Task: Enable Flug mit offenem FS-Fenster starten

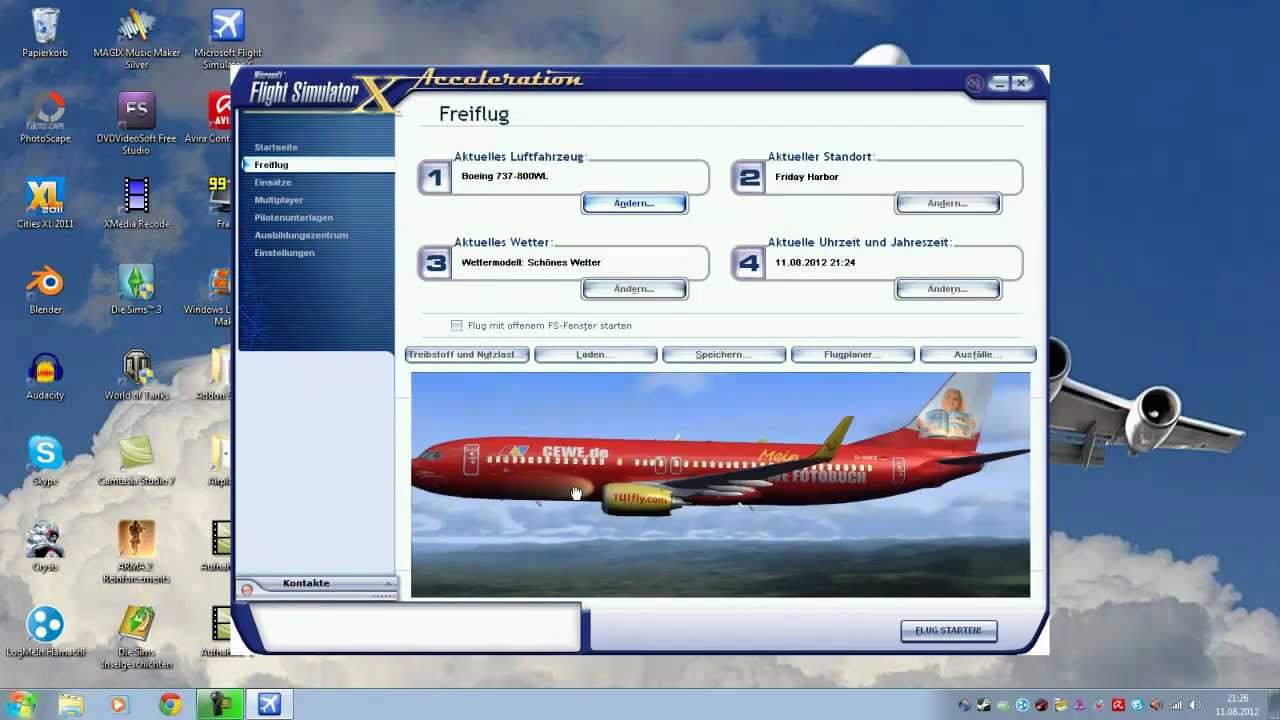Action: click(x=457, y=326)
